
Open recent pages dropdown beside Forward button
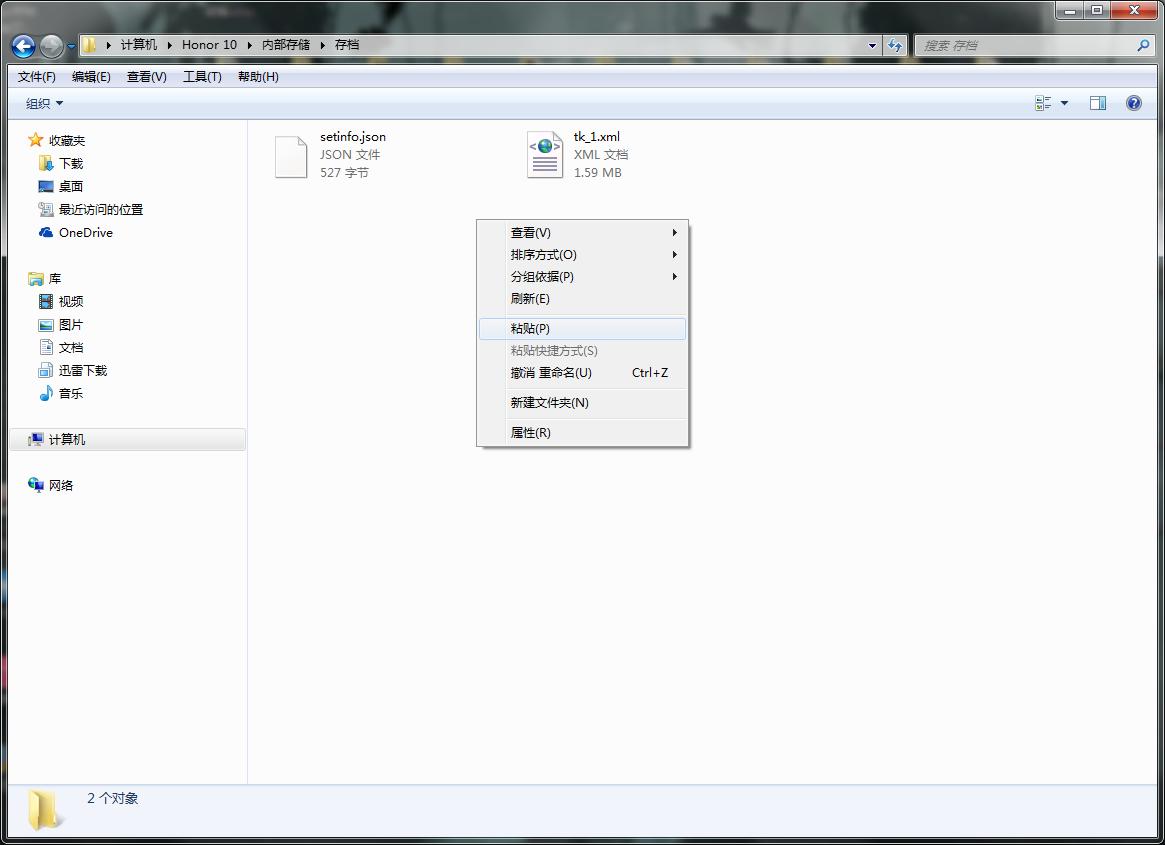tap(71, 46)
